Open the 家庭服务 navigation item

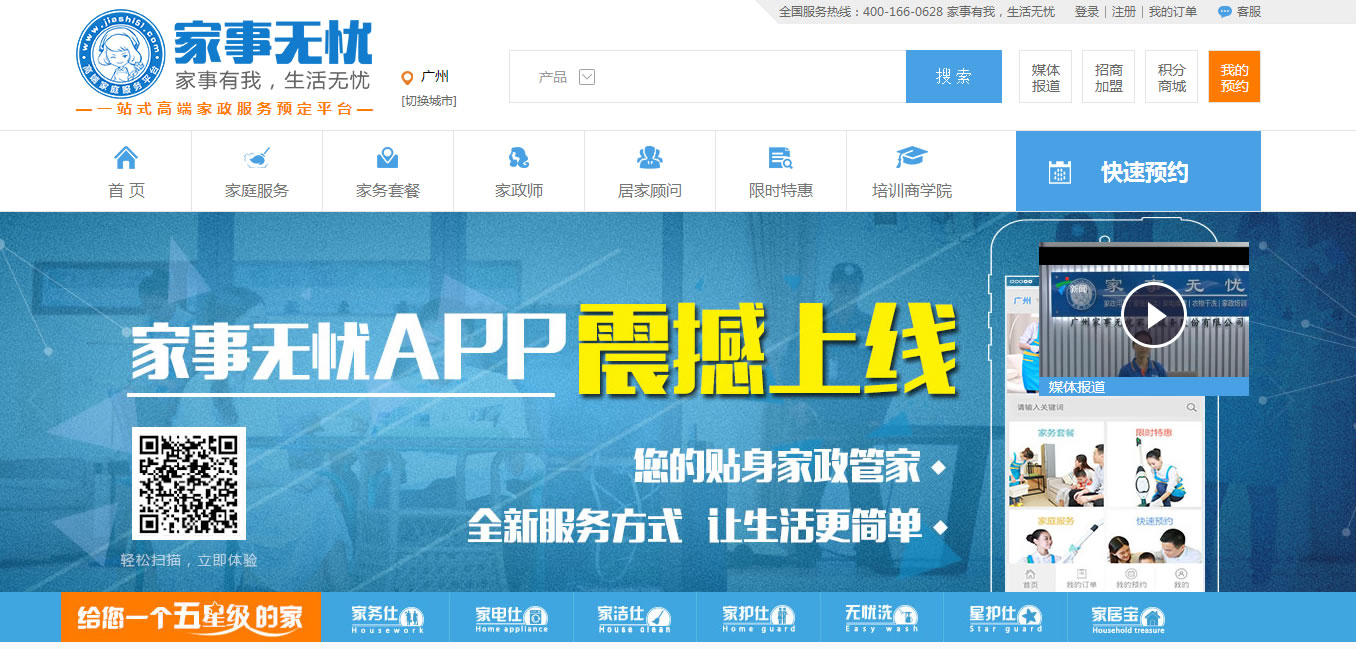[257, 171]
